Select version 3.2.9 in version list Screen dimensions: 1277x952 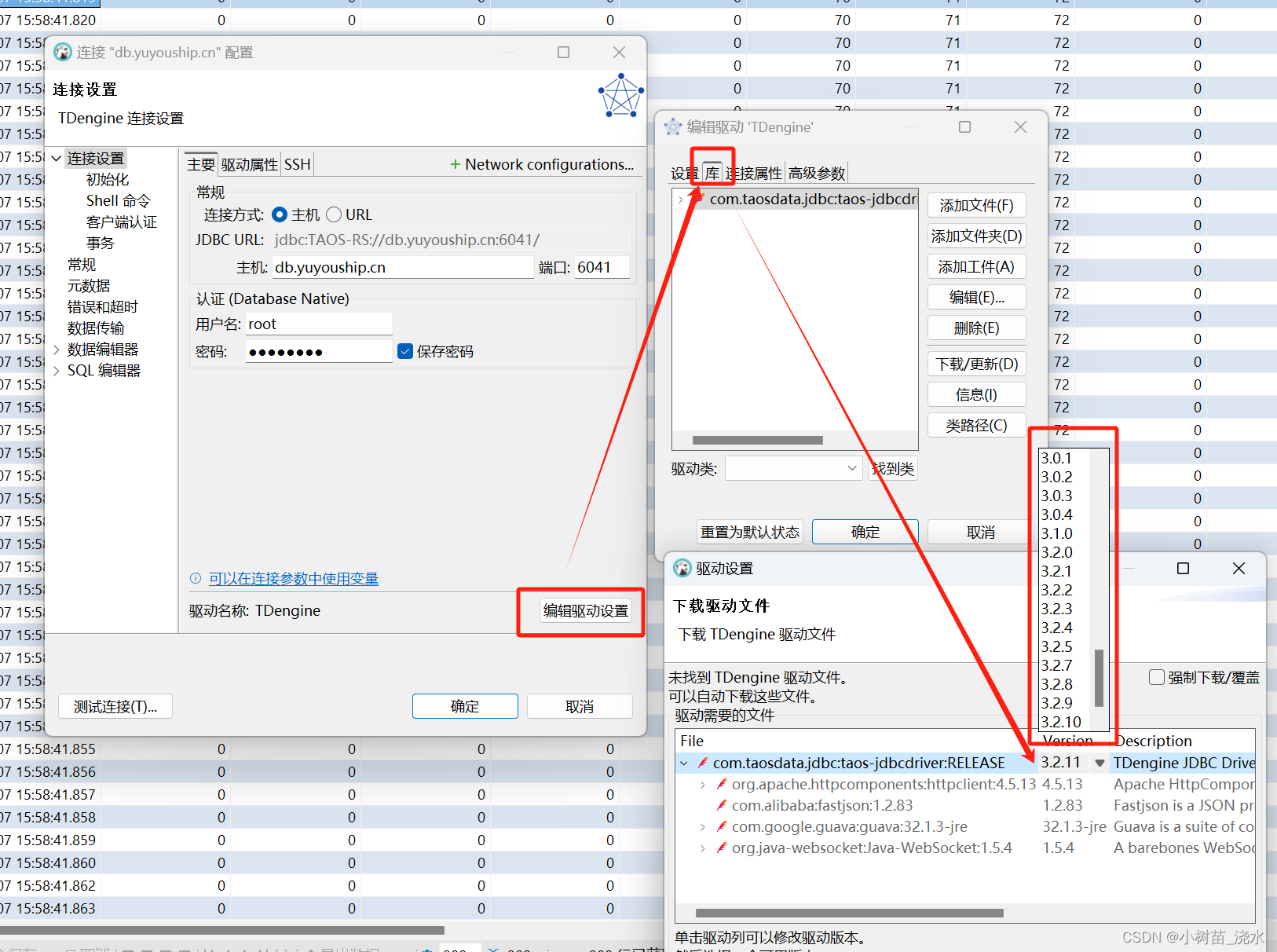tap(1056, 703)
